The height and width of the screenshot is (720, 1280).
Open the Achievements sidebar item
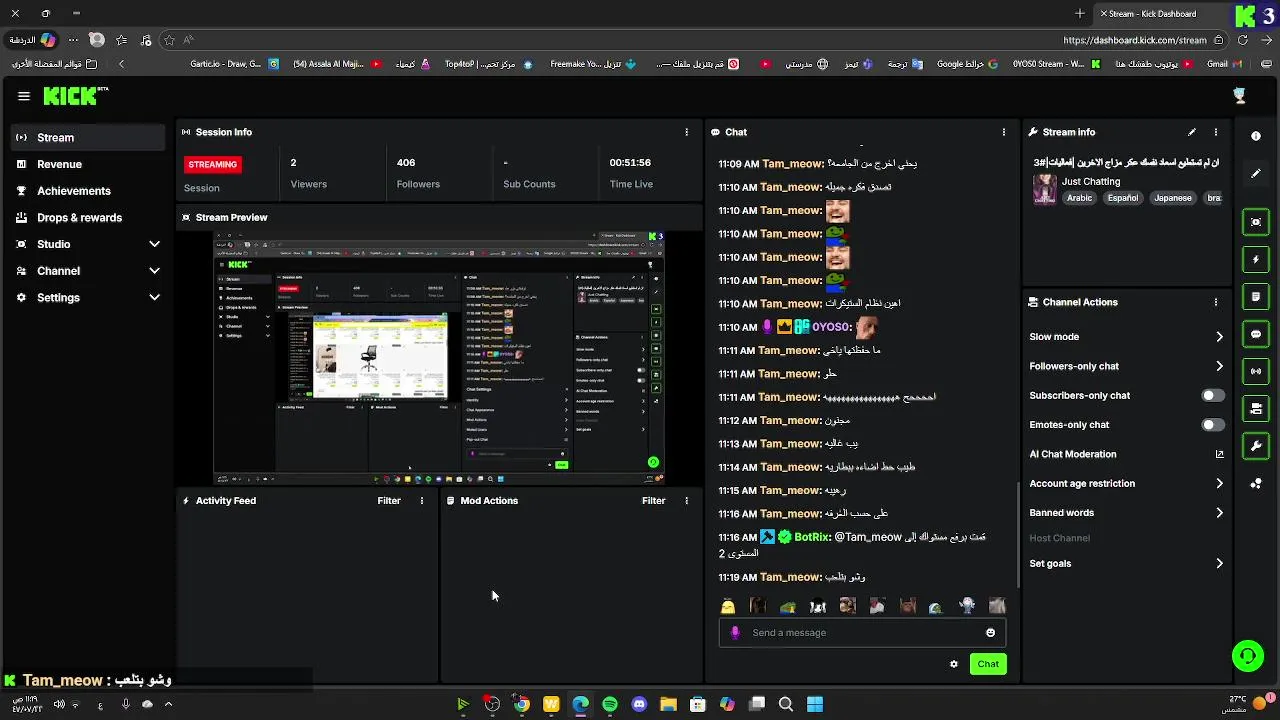pos(88,191)
